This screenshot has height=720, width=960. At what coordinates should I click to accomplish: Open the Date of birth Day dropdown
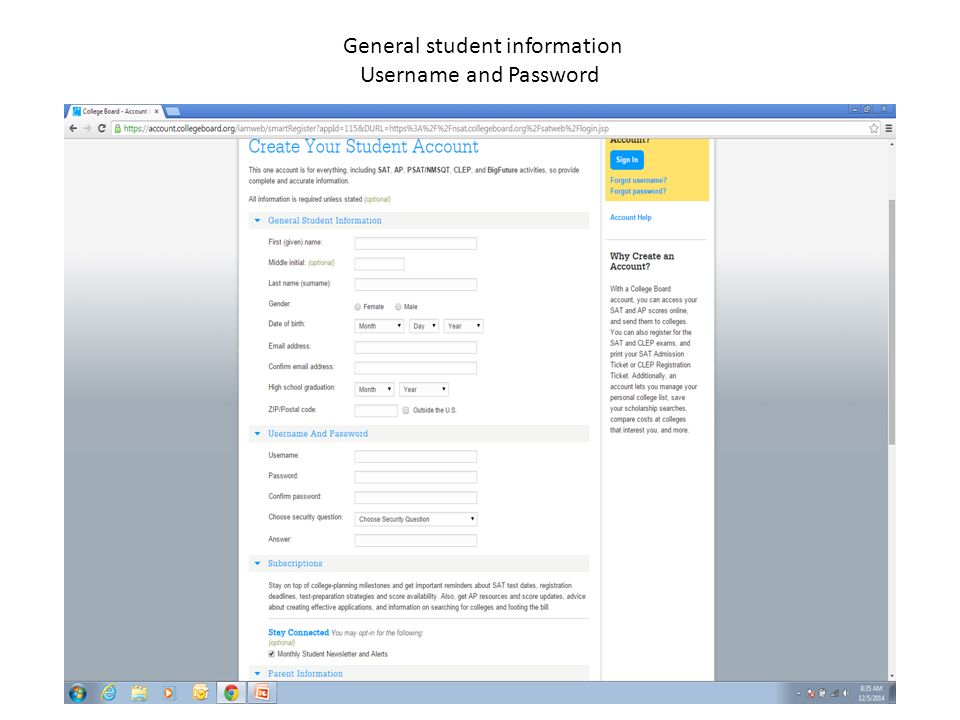(424, 326)
